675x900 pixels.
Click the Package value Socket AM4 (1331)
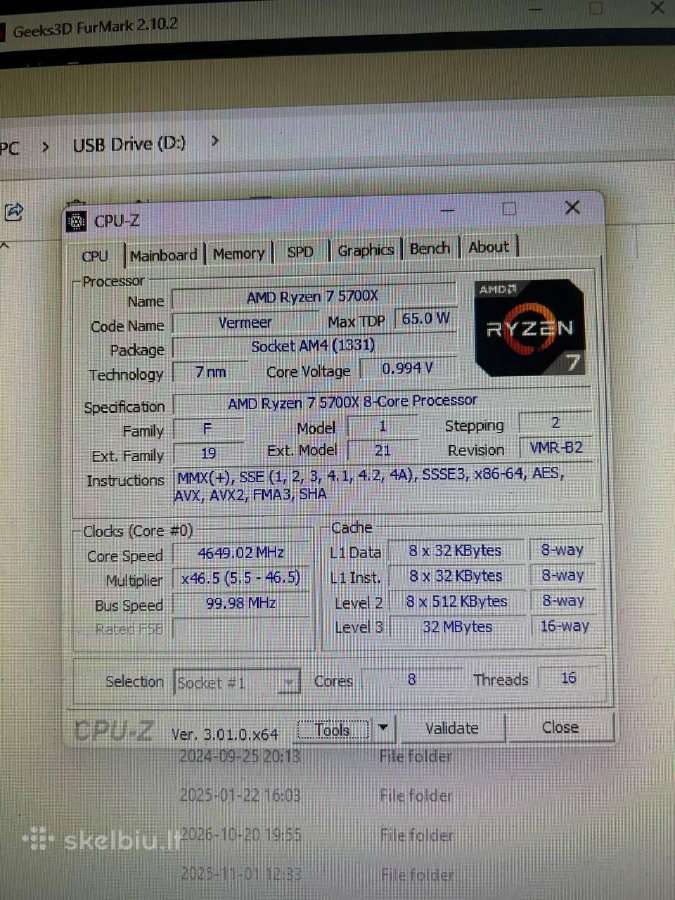313,346
